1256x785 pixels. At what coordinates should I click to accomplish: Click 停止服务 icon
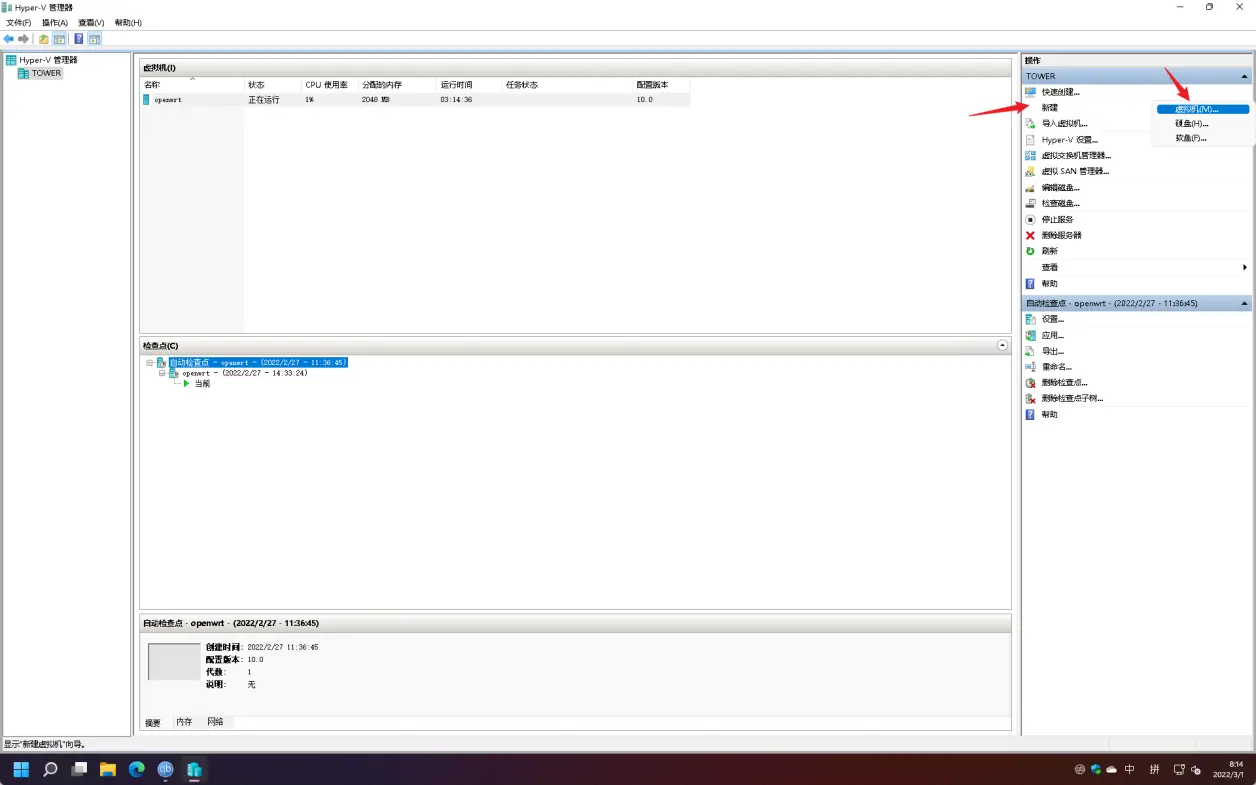[x=1031, y=219]
